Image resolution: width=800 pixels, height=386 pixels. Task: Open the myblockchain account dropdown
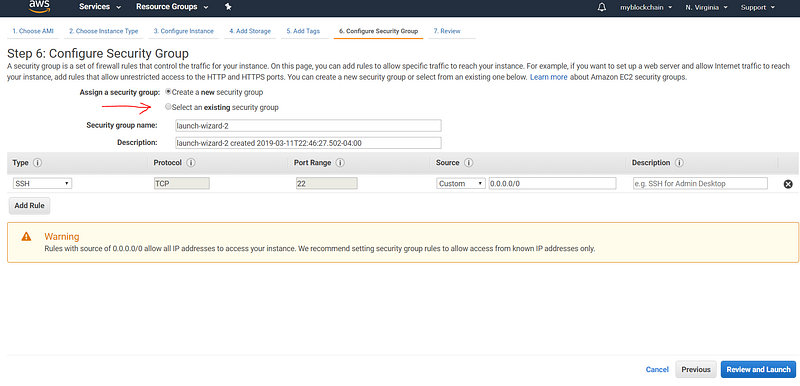click(x=645, y=7)
